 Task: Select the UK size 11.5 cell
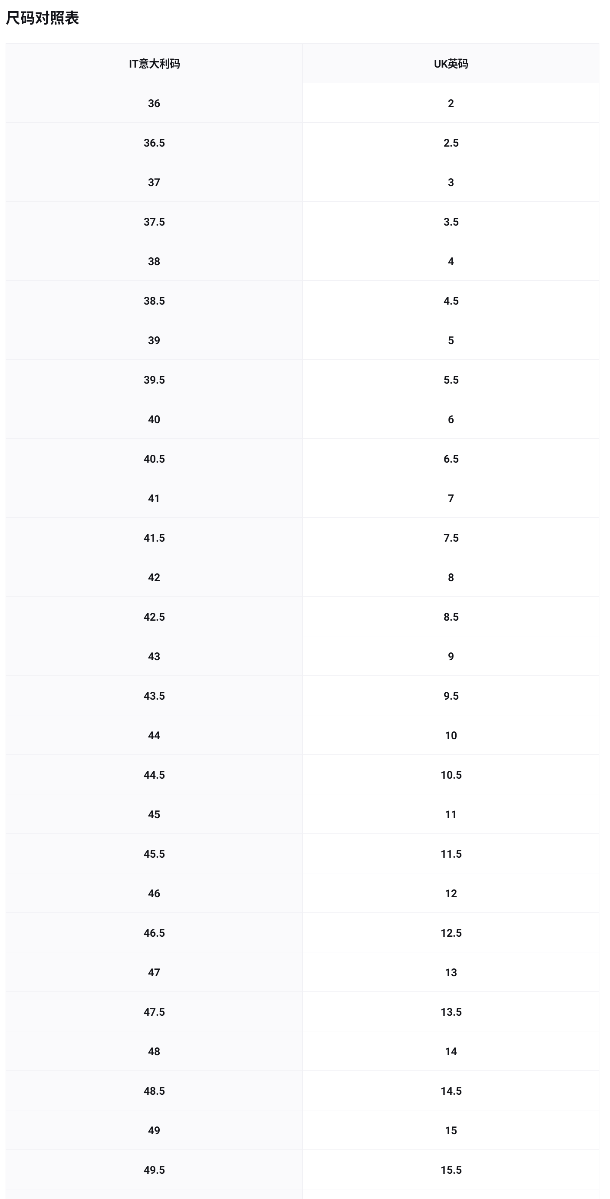tap(451, 854)
